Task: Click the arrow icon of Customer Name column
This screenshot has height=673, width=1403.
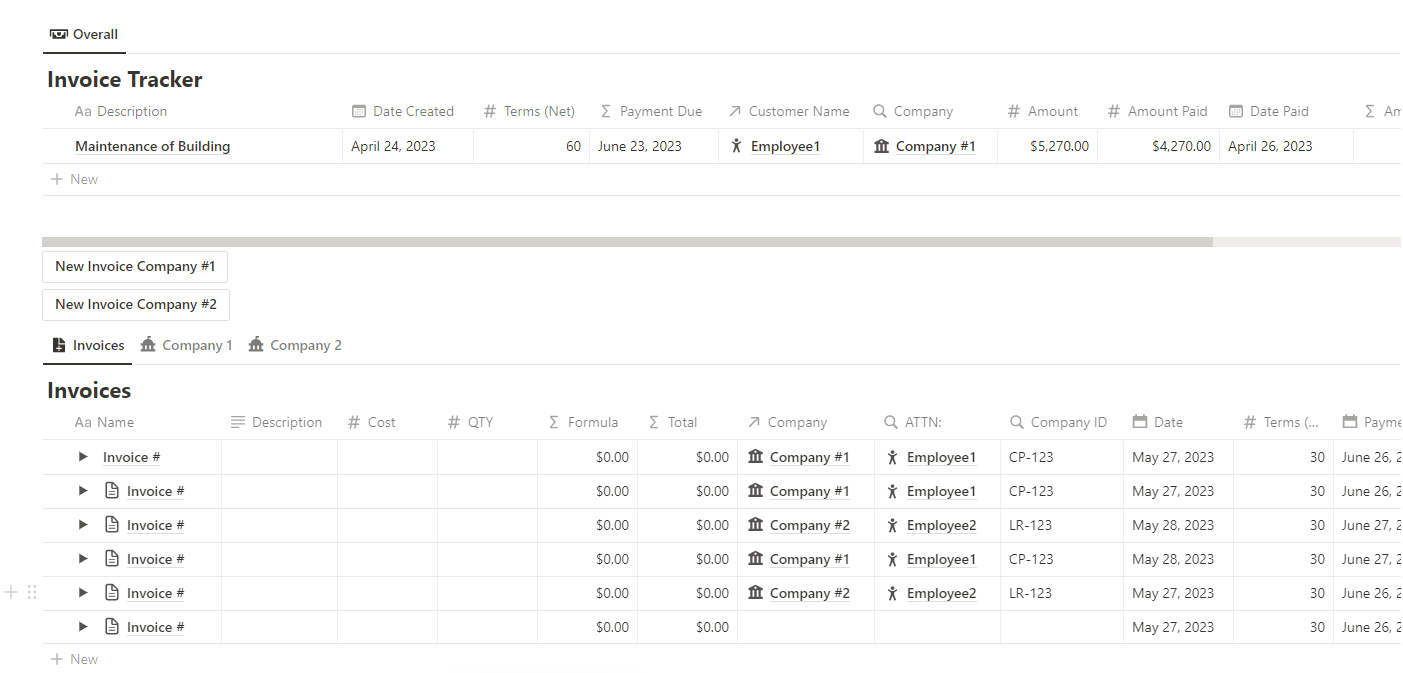Action: click(x=735, y=111)
